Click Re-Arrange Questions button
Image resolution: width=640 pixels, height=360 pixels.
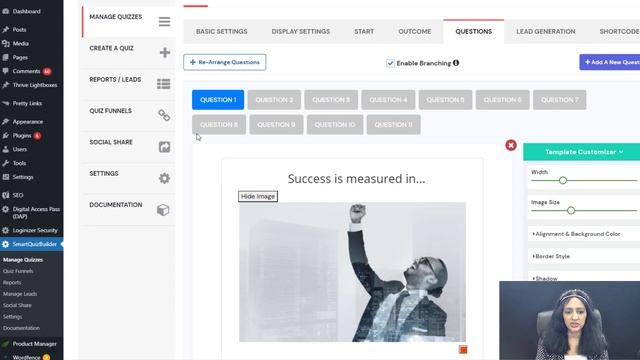tap(225, 62)
